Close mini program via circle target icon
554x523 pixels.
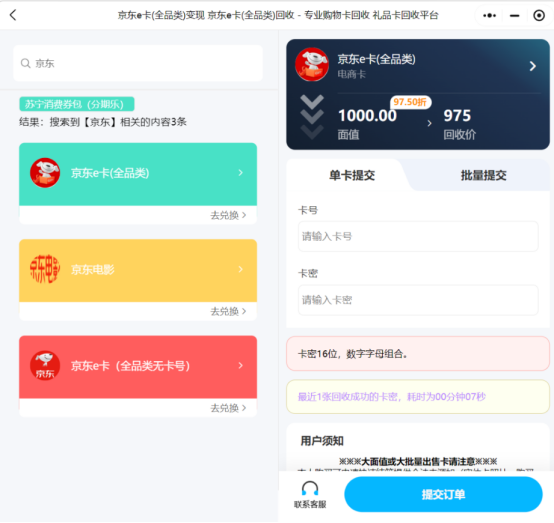[539, 16]
